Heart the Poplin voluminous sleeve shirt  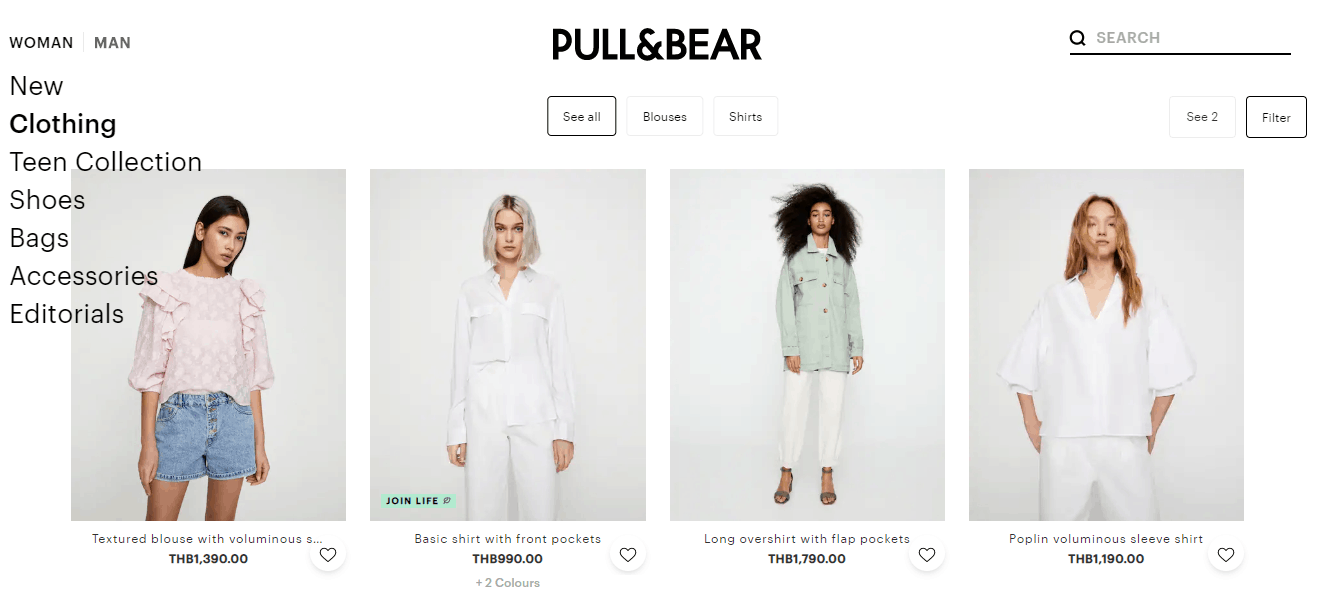click(x=1226, y=554)
